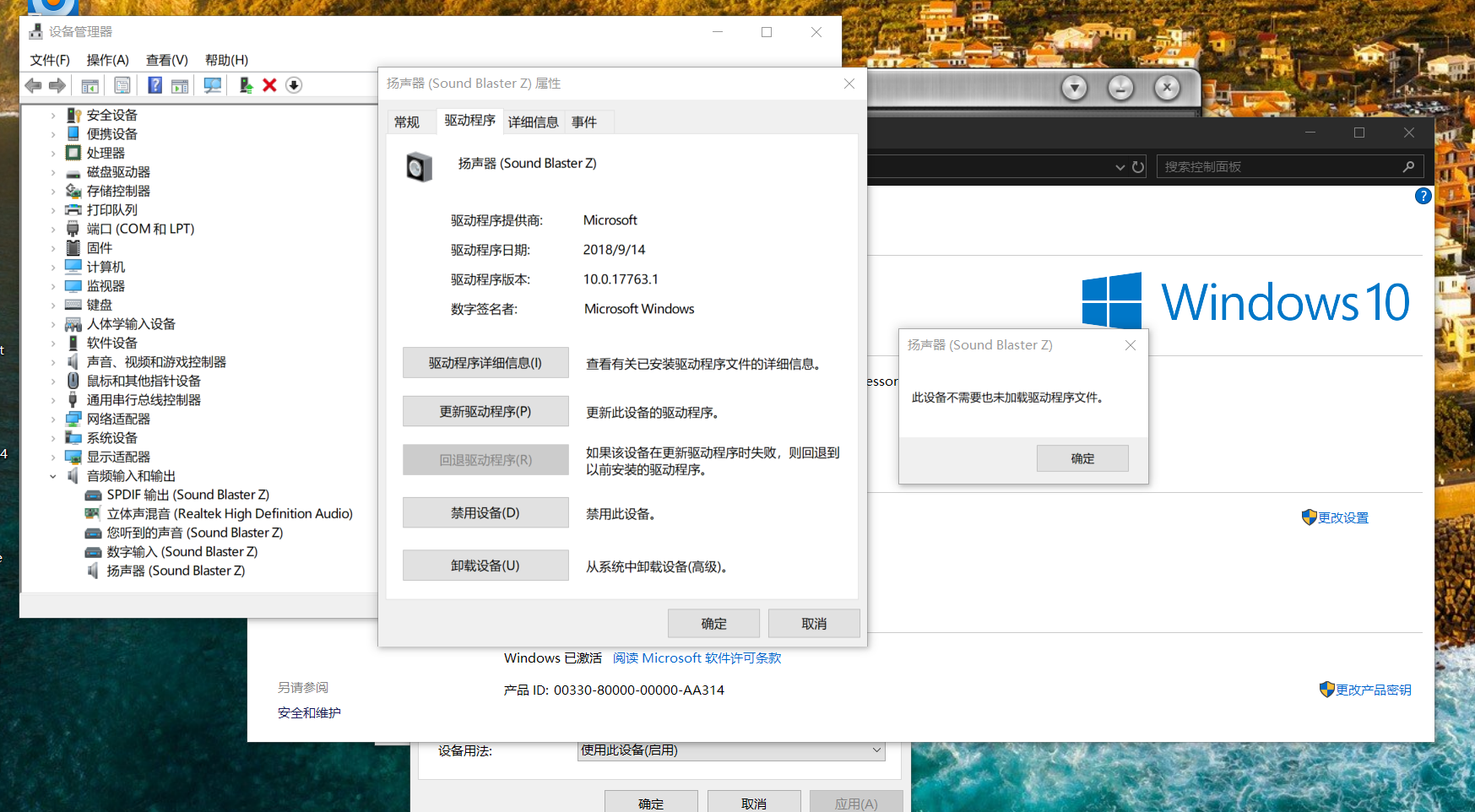Click the Back arrow in Device Manager toolbar
The height and width of the screenshot is (812, 1475).
33,85
